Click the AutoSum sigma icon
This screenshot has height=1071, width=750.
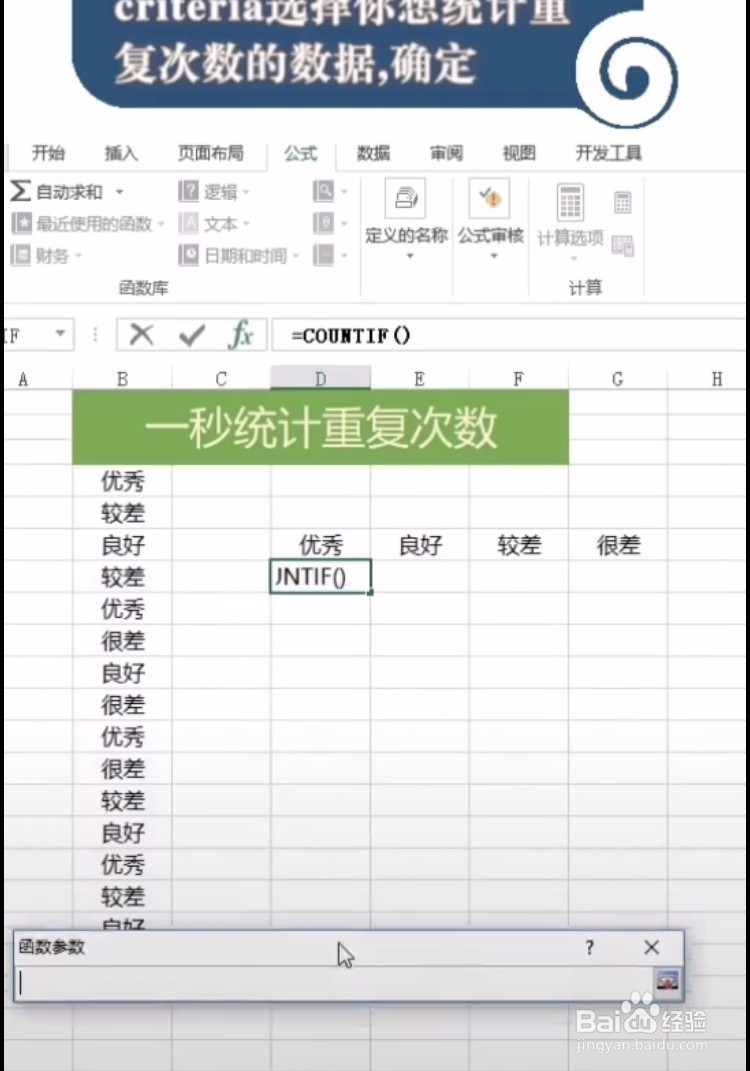(20, 191)
